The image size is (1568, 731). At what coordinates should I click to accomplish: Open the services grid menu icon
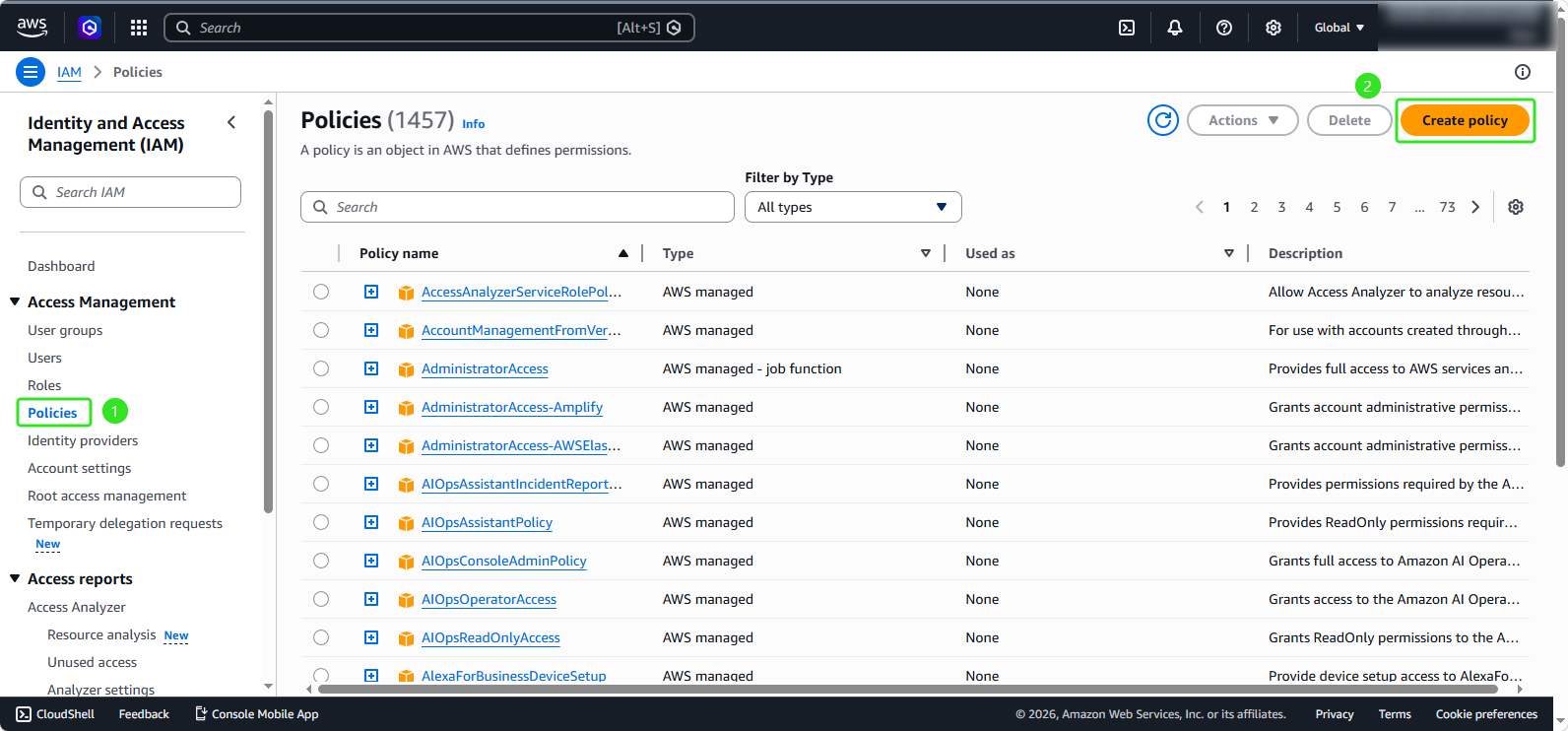(139, 28)
